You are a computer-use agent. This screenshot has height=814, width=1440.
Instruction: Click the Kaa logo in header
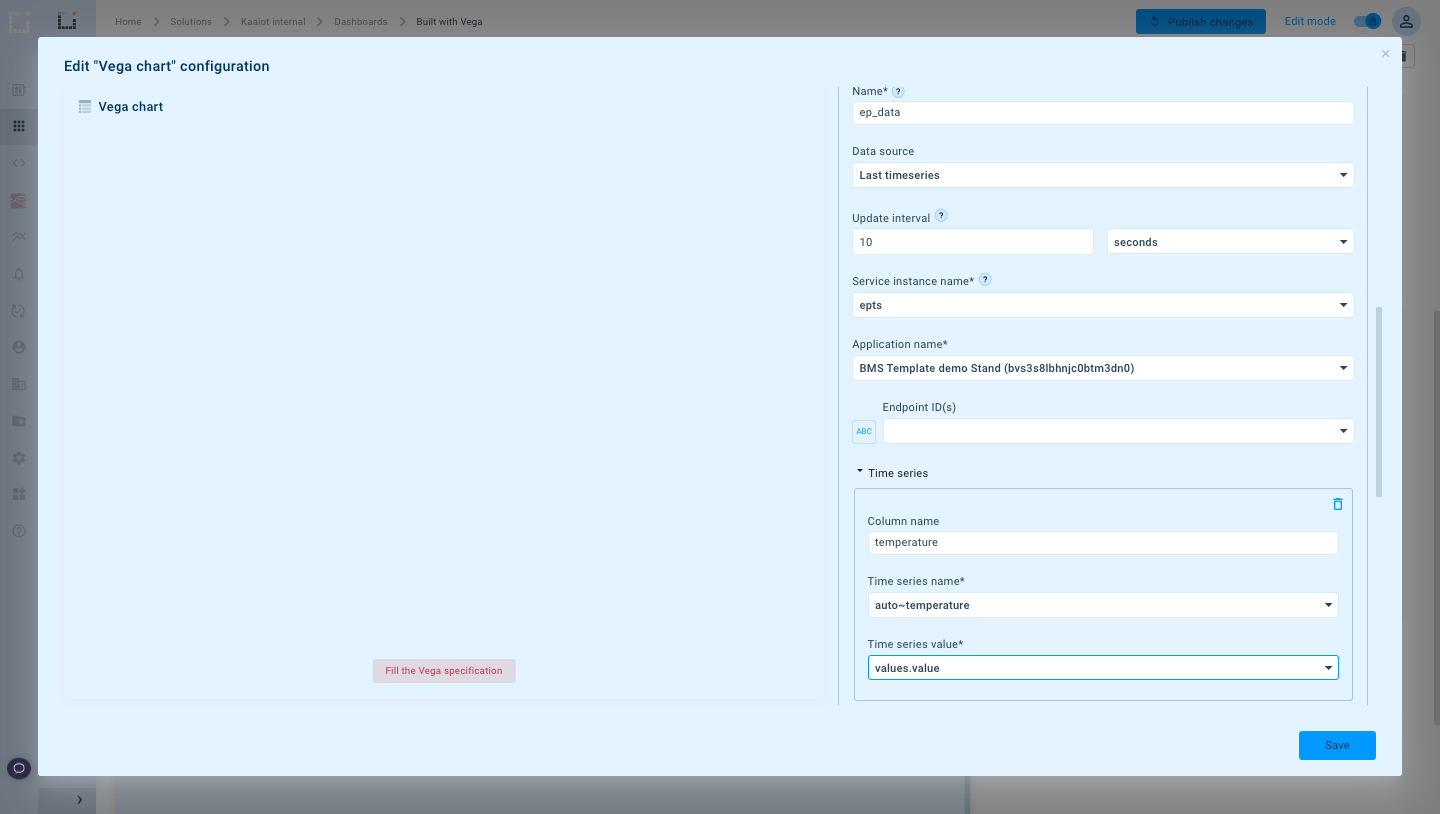(x=66, y=20)
